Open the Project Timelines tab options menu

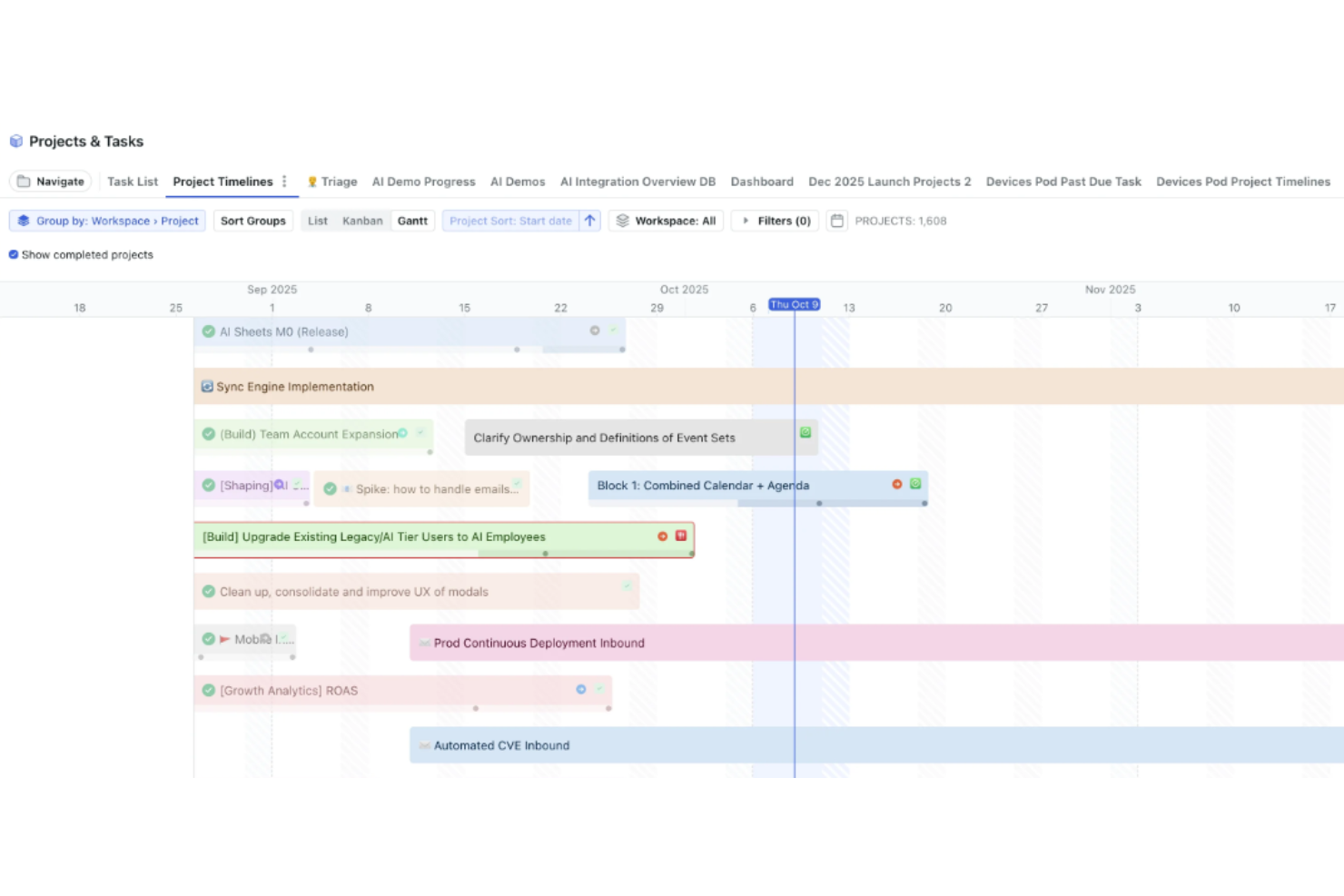[x=284, y=182]
